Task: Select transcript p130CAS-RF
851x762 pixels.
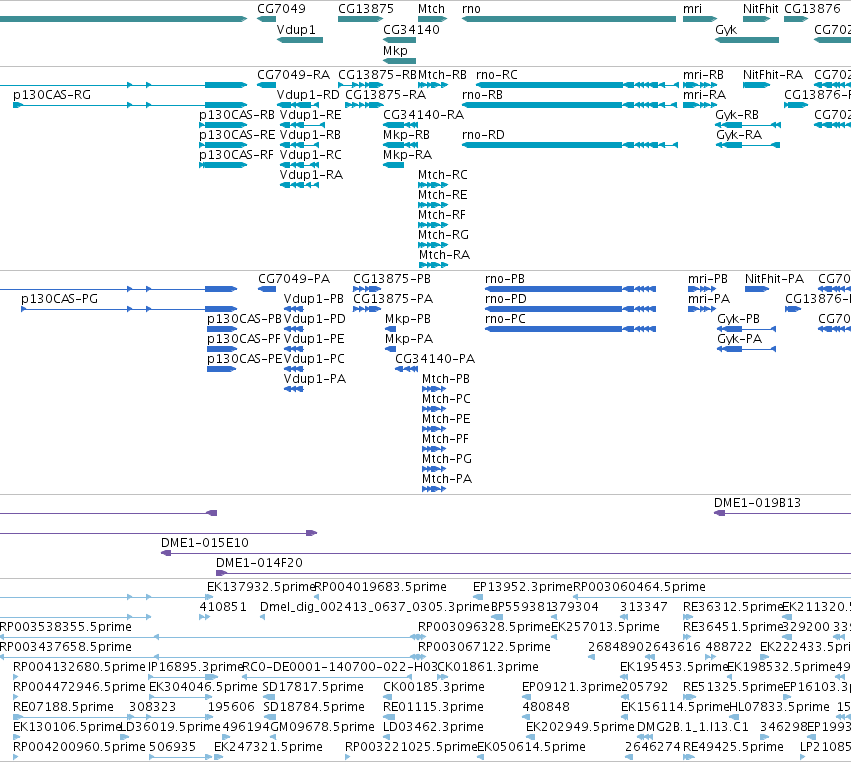Action: pos(236,155)
